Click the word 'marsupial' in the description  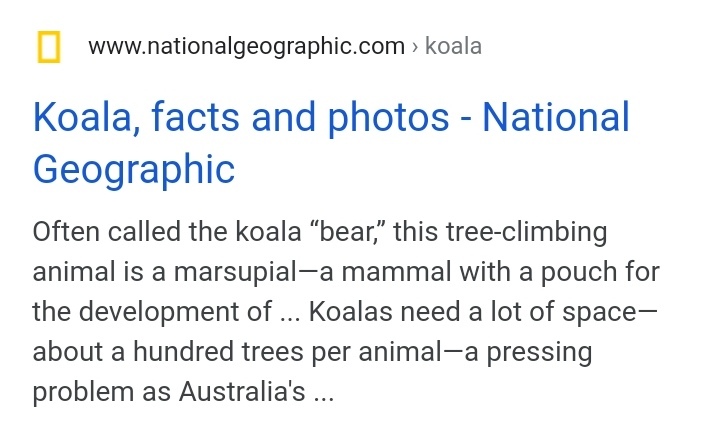pos(236,272)
